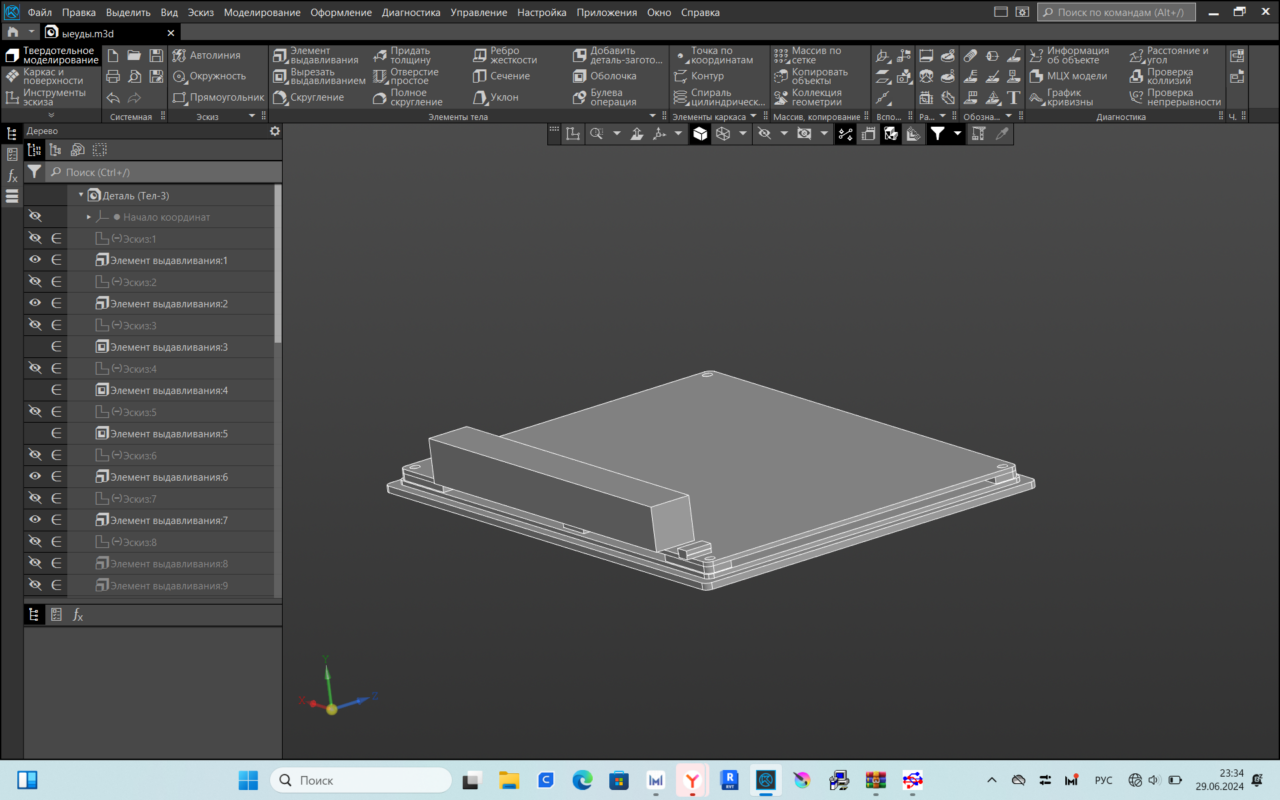Open the Оболочка shell tool
The height and width of the screenshot is (800, 1280).
tap(604, 76)
